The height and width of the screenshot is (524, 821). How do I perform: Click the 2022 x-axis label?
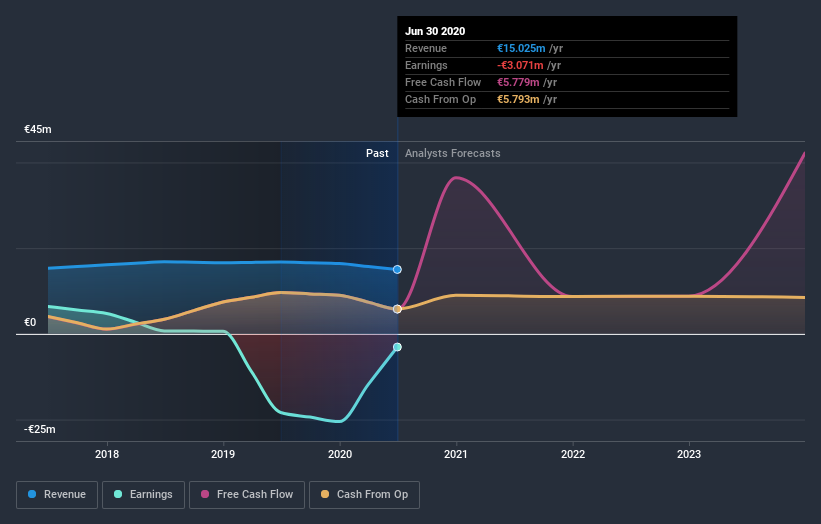pos(573,454)
